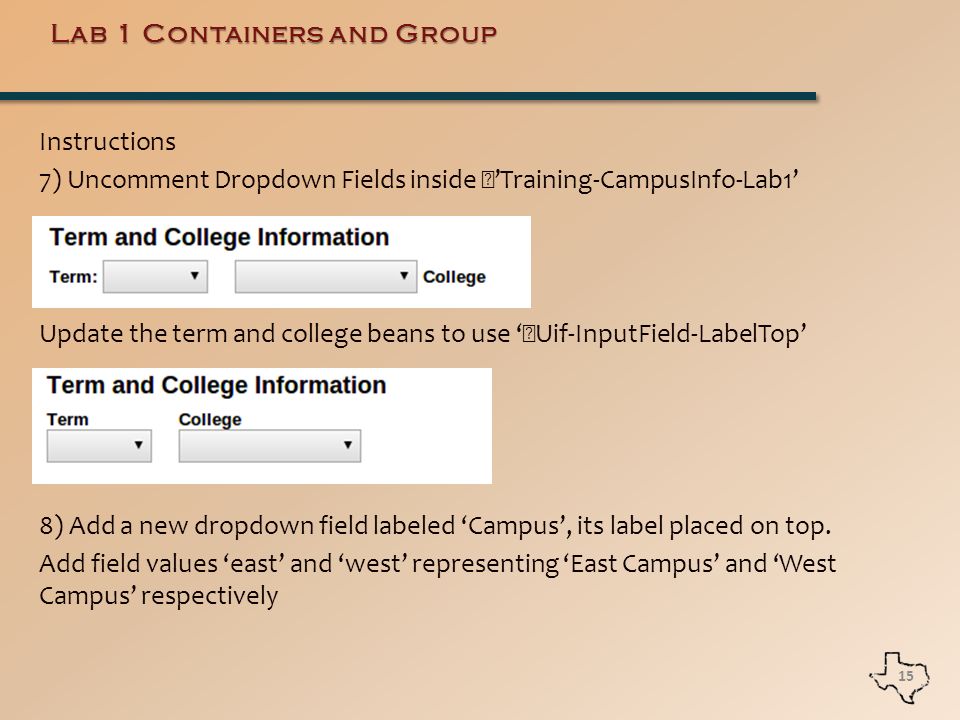Screen dimensions: 960x720
Task: Click the Instructions heading text
Action: pyautogui.click(x=108, y=141)
